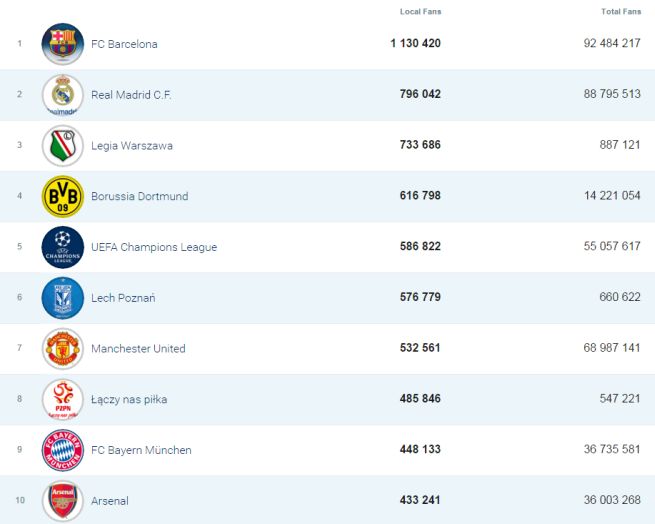Select the Manchester United crest icon
The width and height of the screenshot is (655, 524).
coord(63,349)
